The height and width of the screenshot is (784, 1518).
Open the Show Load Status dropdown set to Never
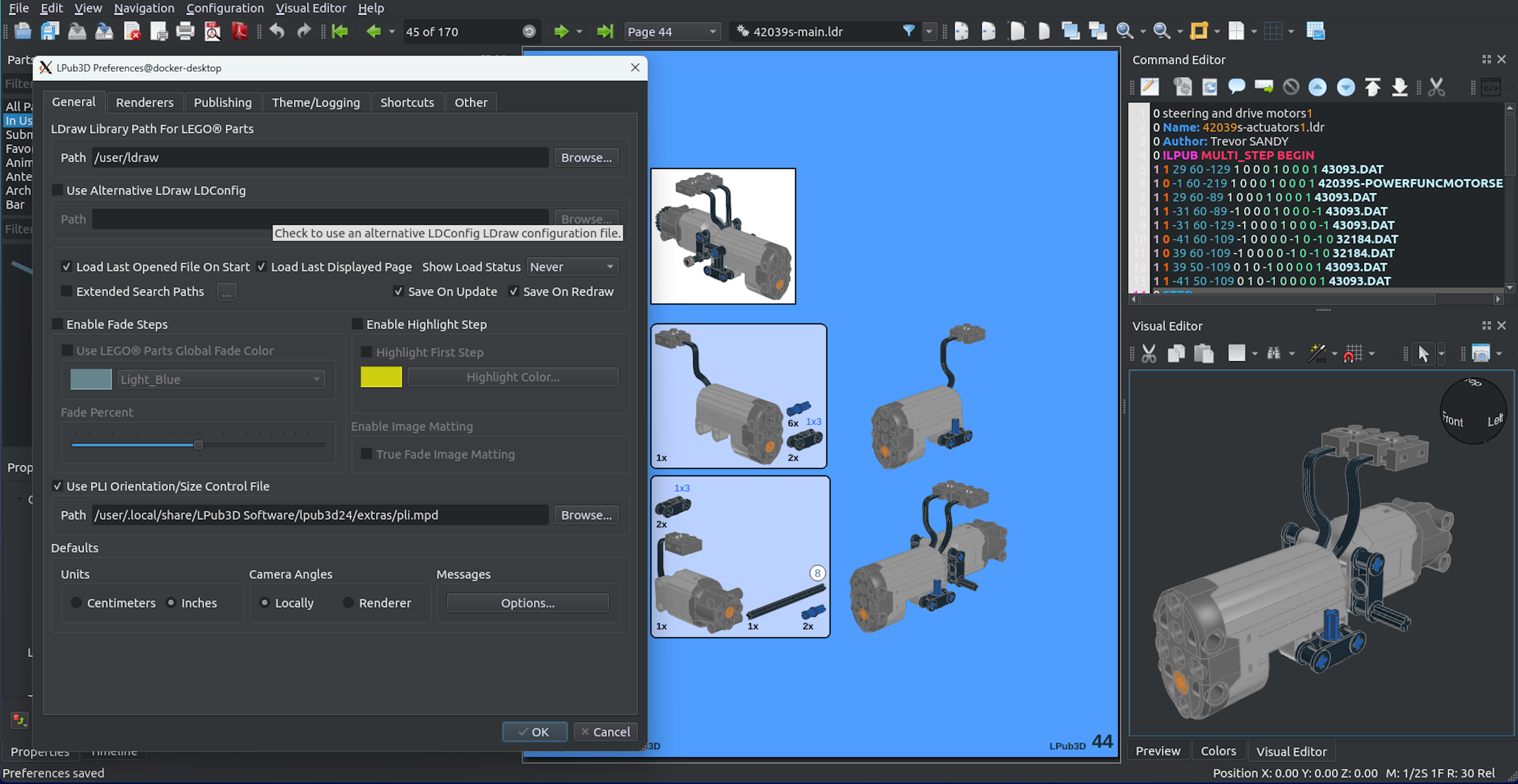click(x=572, y=266)
